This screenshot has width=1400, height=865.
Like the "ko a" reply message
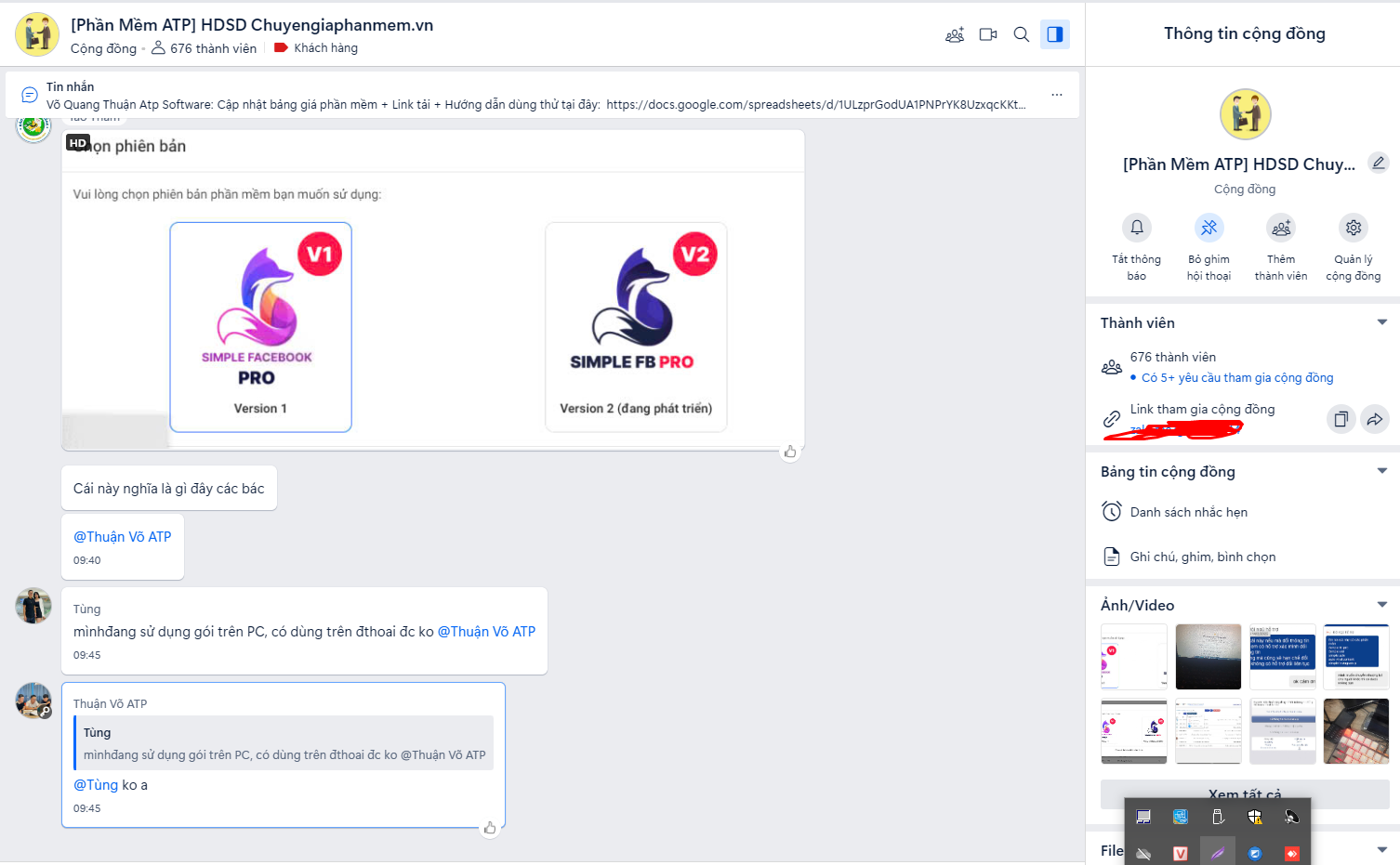[x=490, y=828]
